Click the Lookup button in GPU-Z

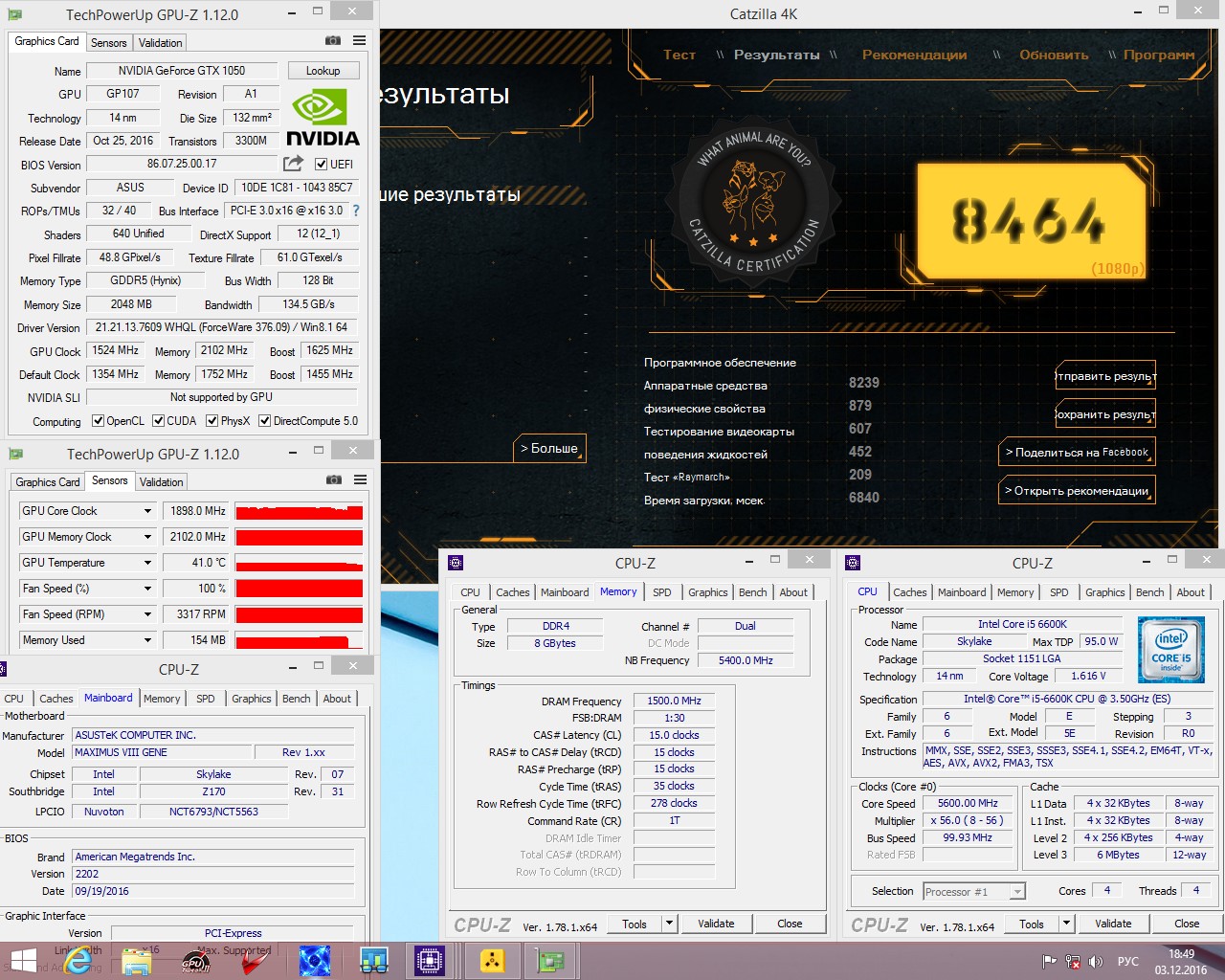[x=323, y=71]
